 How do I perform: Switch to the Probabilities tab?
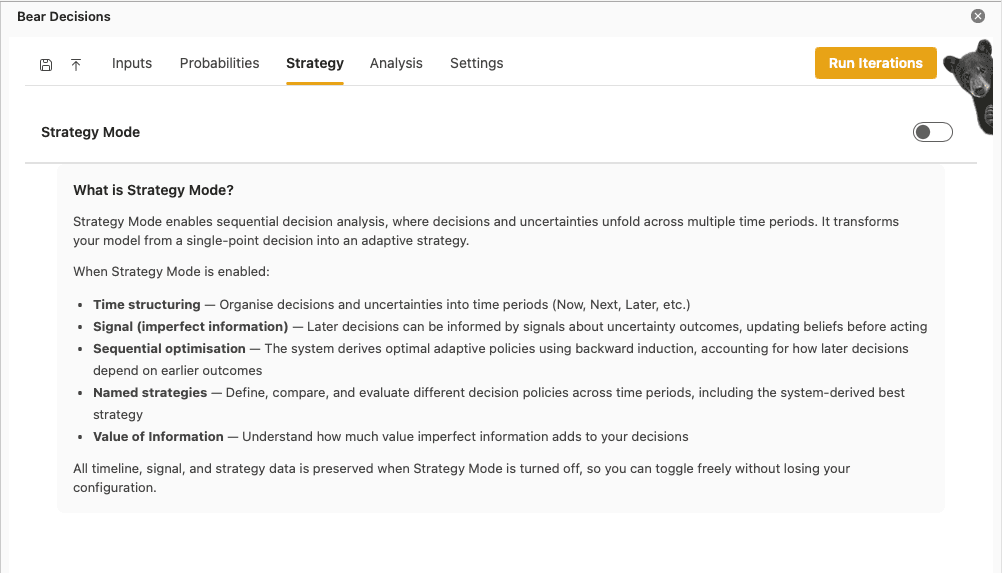tap(219, 63)
